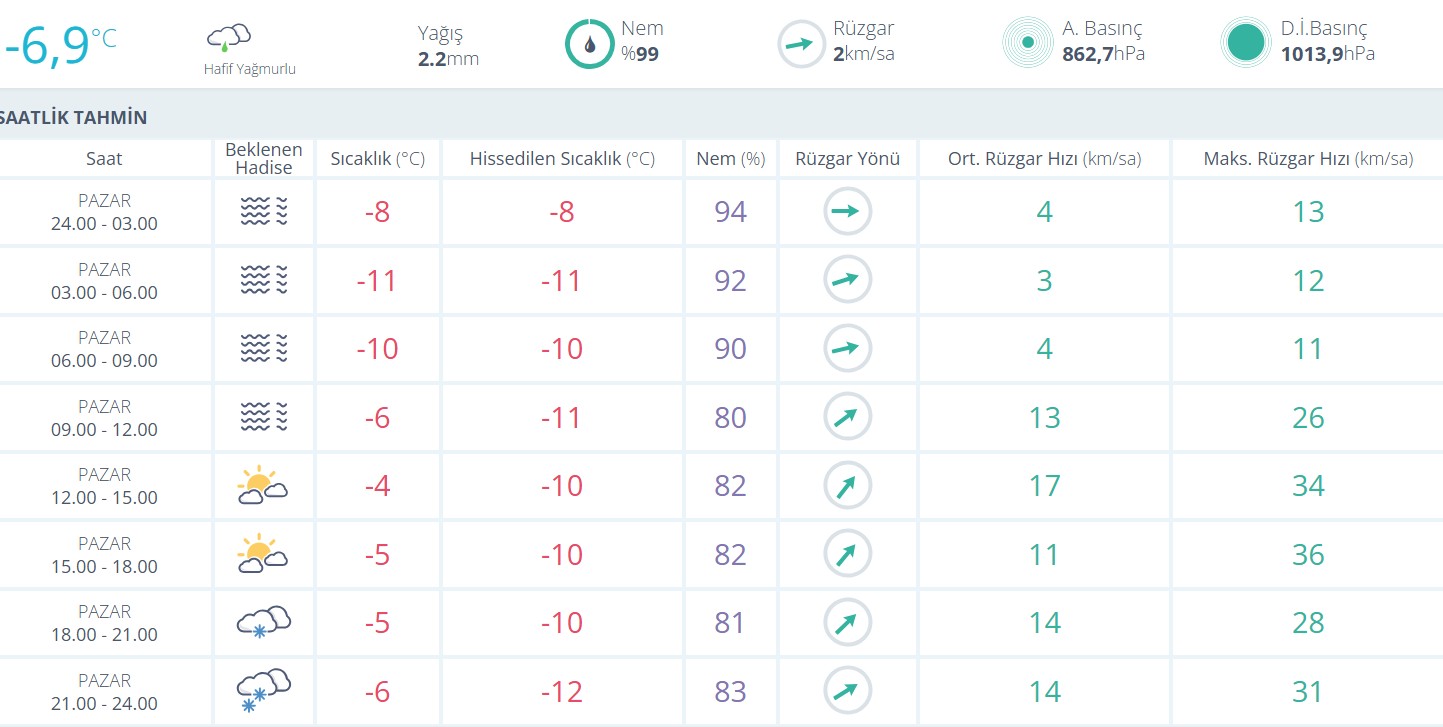Screen dimensions: 1443x727
Task: Click the humidity droplet icon beside Nem %99
Action: [x=590, y=44]
